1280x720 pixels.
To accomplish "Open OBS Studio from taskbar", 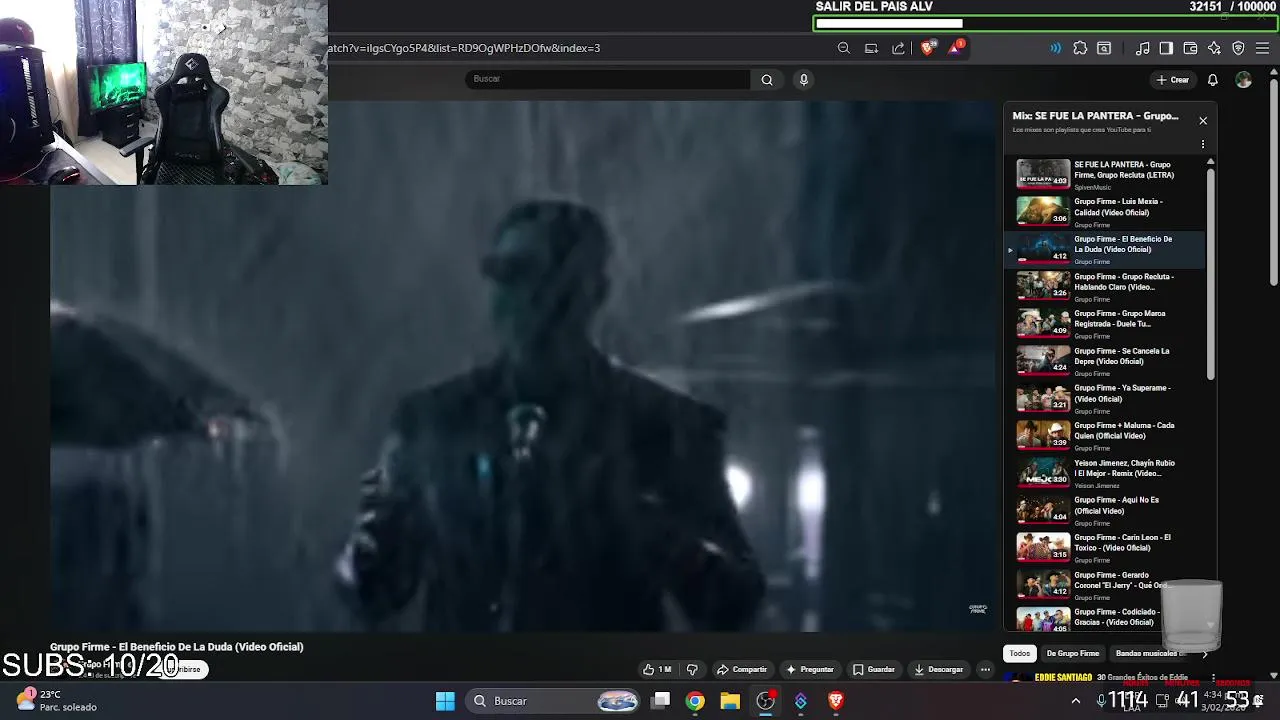I will tap(765, 701).
